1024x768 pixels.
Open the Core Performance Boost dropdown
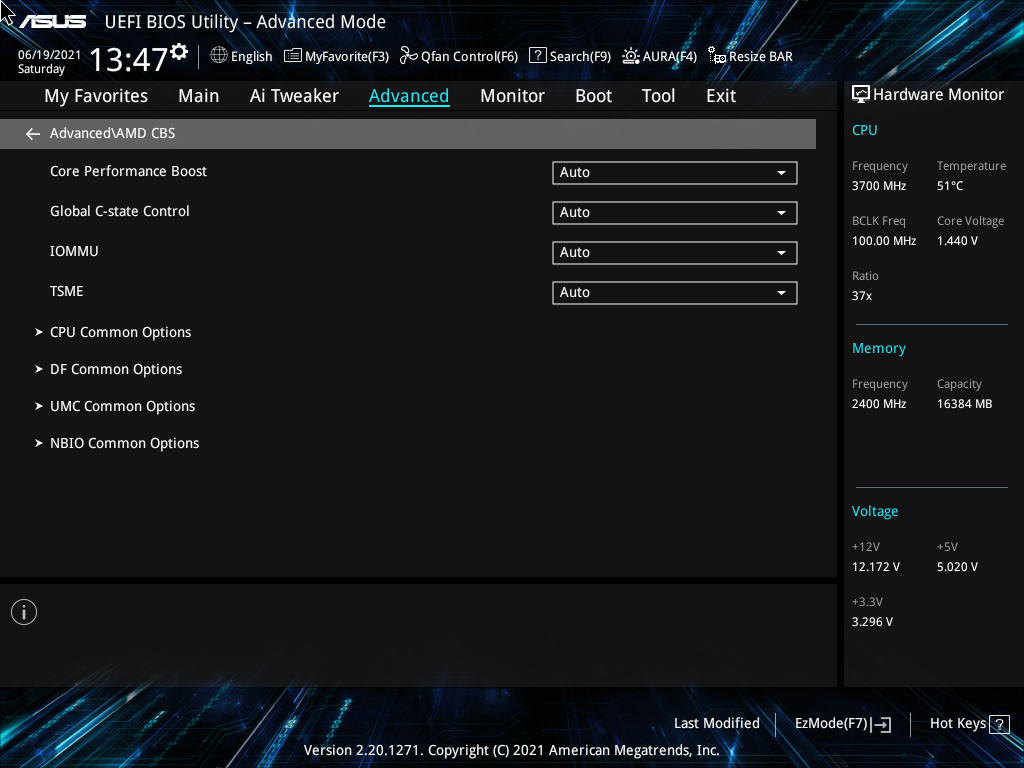674,172
